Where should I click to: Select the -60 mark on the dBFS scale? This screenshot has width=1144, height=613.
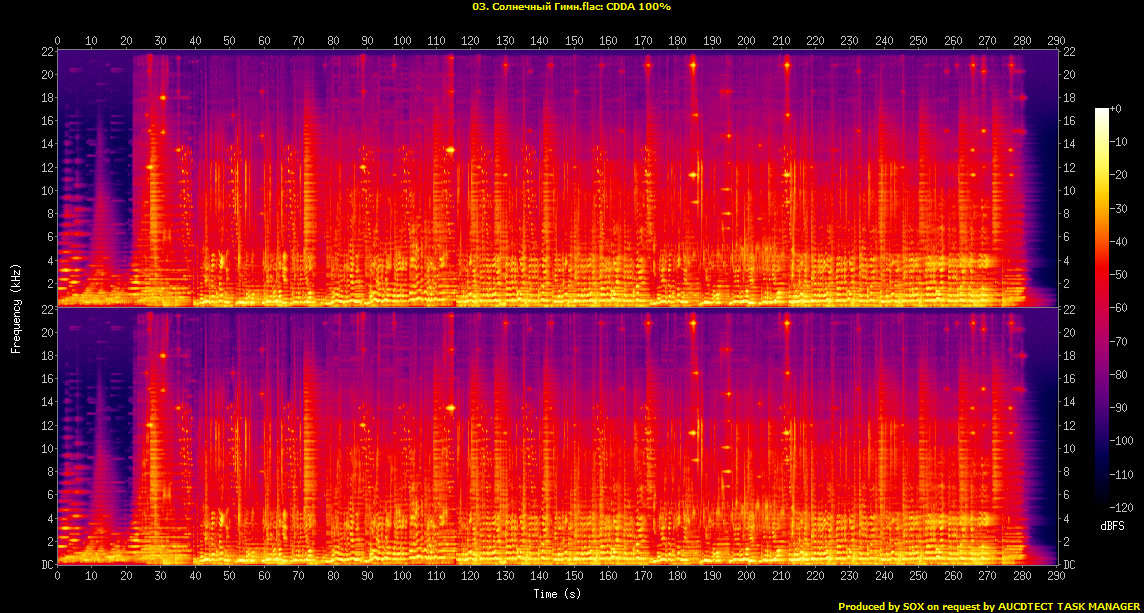pos(1121,308)
